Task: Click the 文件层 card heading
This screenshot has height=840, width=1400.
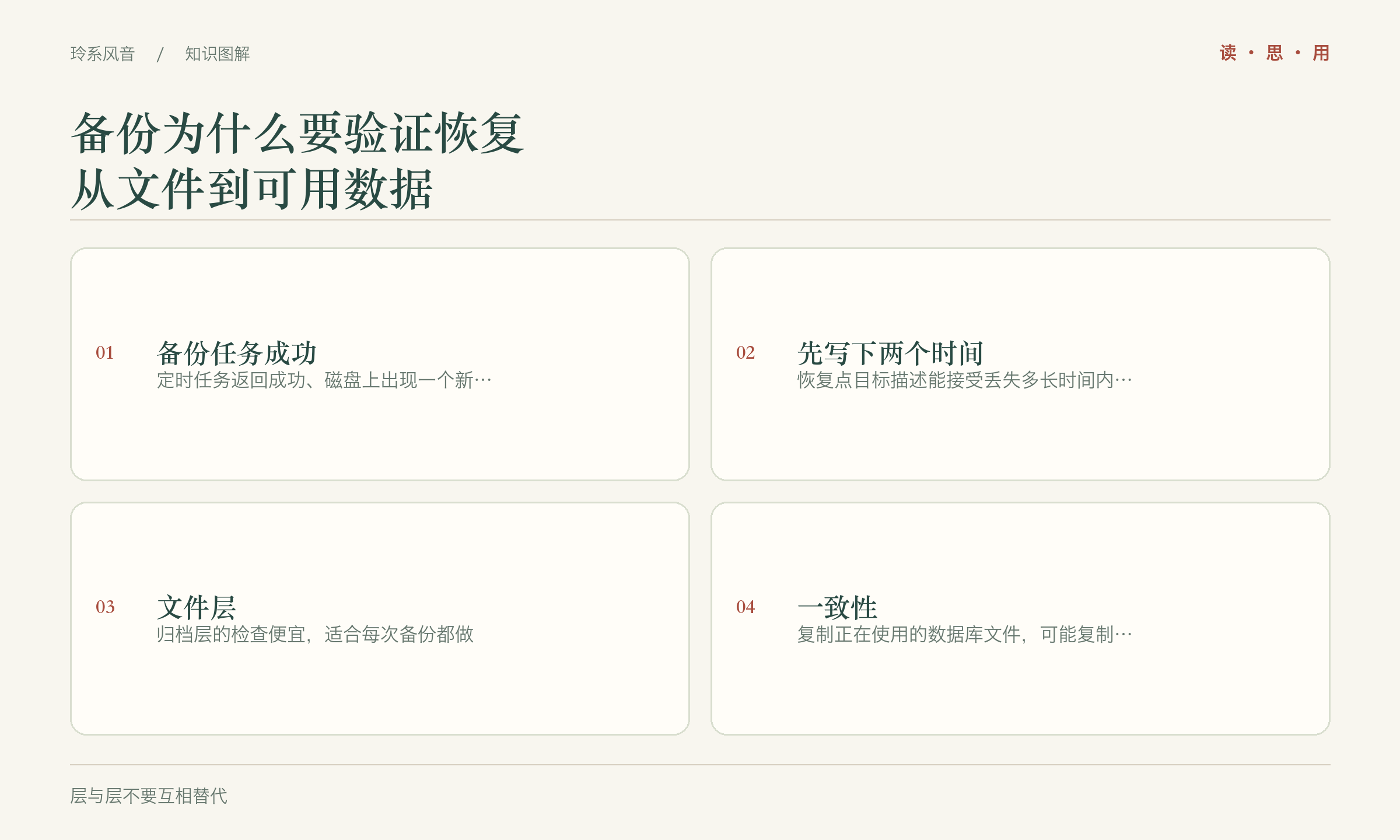Action: pyautogui.click(x=197, y=607)
